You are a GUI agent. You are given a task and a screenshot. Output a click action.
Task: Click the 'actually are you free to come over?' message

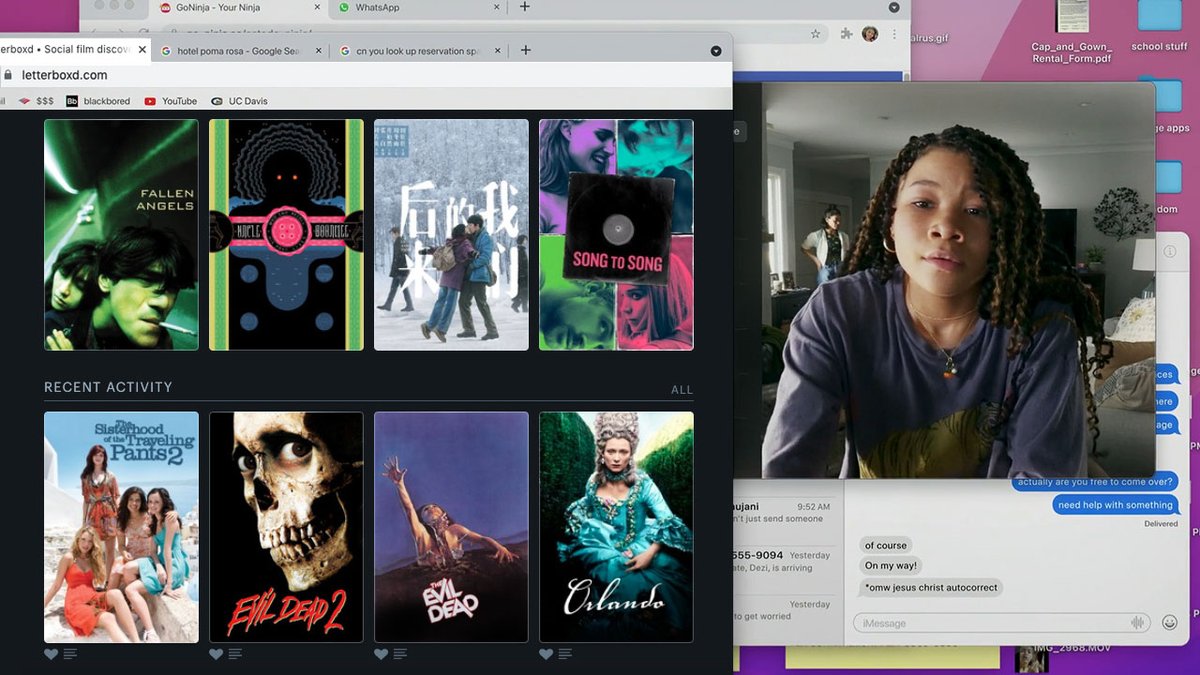(x=1095, y=483)
